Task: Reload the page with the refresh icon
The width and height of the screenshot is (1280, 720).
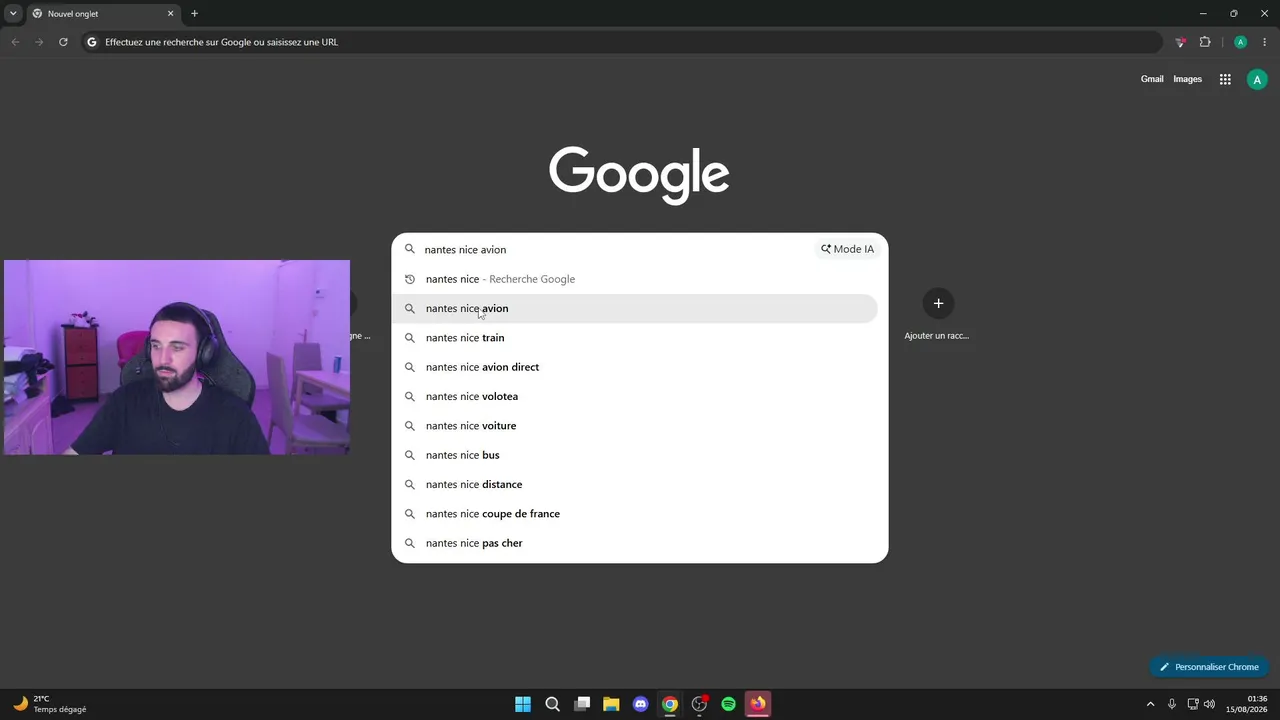Action: click(x=63, y=42)
